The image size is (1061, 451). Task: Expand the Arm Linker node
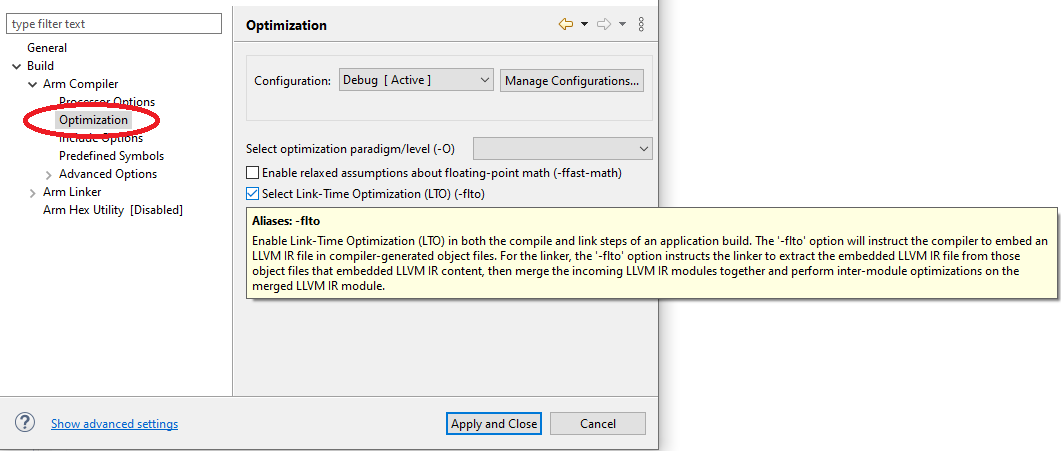pyautogui.click(x=32, y=192)
